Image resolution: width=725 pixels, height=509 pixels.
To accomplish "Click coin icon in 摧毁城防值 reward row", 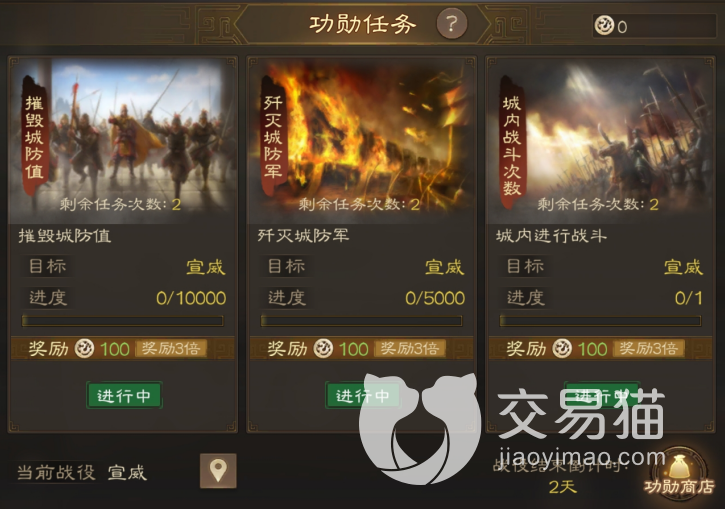I will pyautogui.click(x=85, y=349).
